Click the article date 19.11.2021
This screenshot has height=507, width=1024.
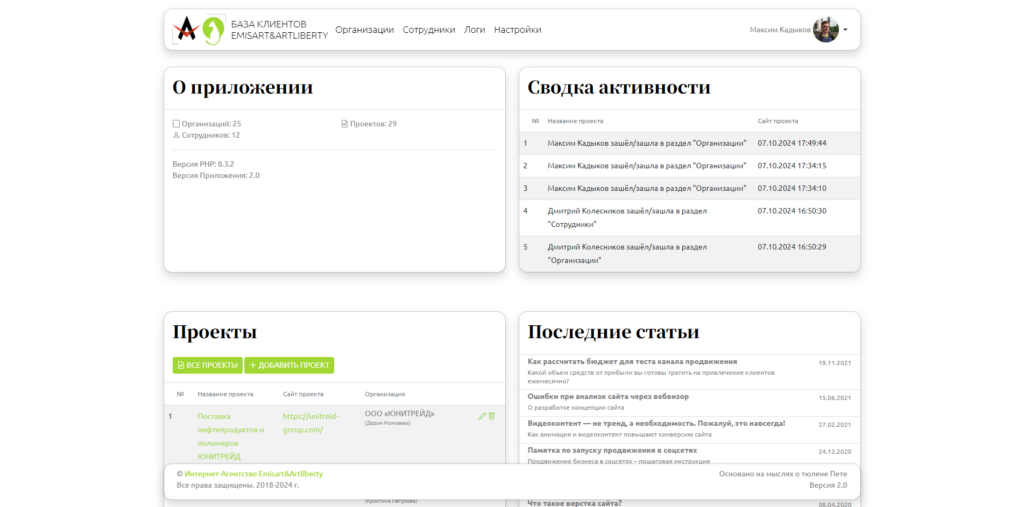[835, 363]
